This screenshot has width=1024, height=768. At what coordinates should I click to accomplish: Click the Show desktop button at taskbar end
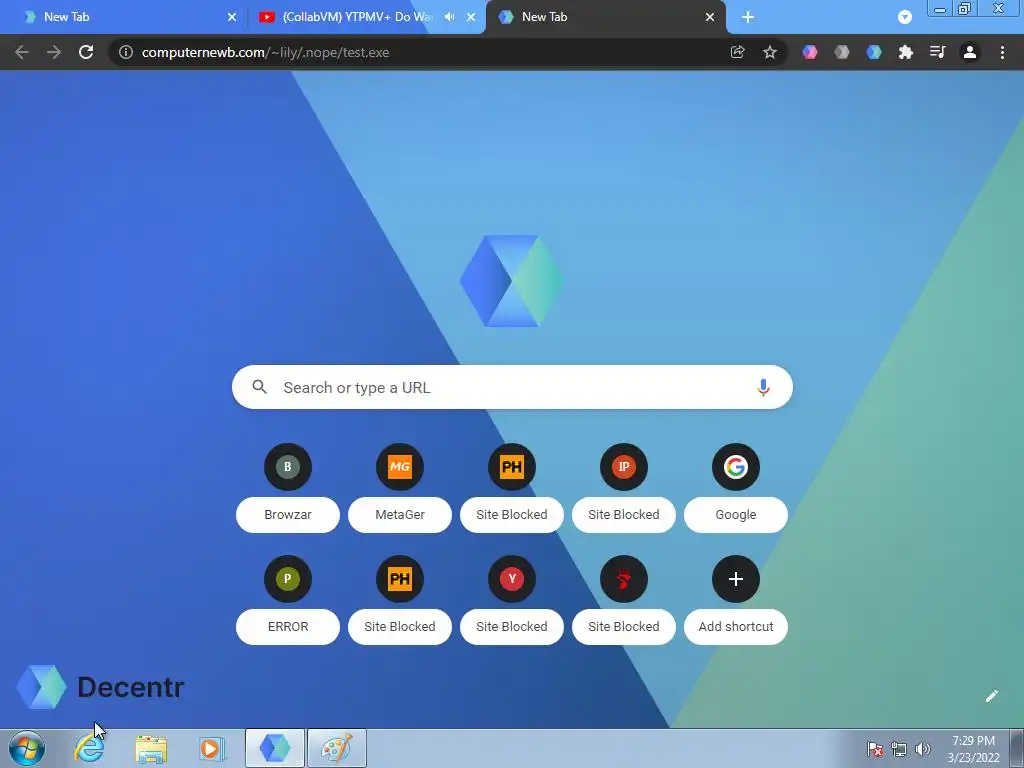point(1016,748)
